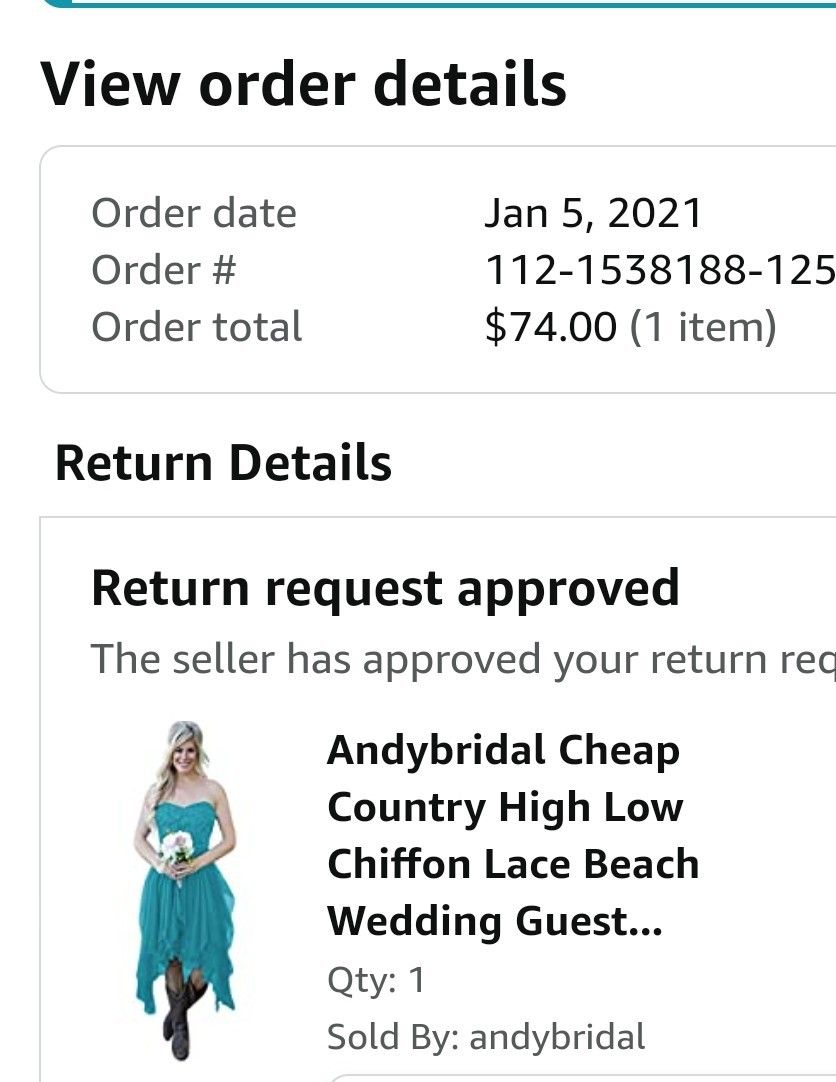Image resolution: width=836 pixels, height=1082 pixels.
Task: Tap the View order details heading
Action: click(x=303, y=83)
